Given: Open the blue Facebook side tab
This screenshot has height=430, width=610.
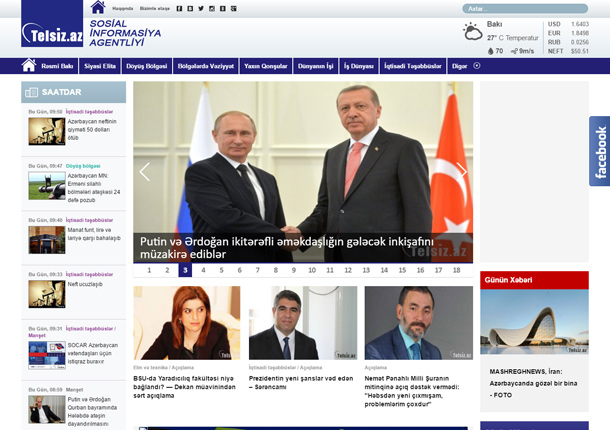Looking at the screenshot, I should (x=599, y=152).
